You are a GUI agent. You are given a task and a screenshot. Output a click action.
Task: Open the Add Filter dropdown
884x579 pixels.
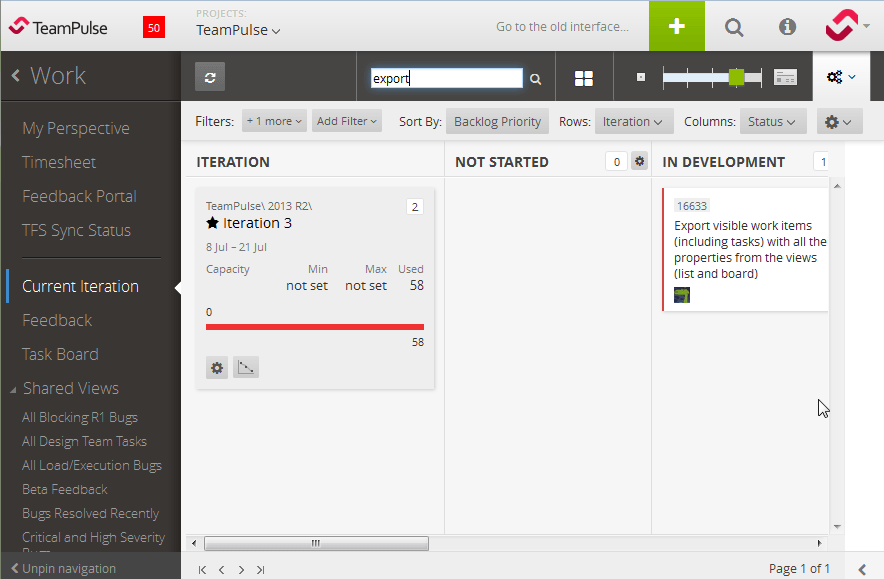(347, 121)
